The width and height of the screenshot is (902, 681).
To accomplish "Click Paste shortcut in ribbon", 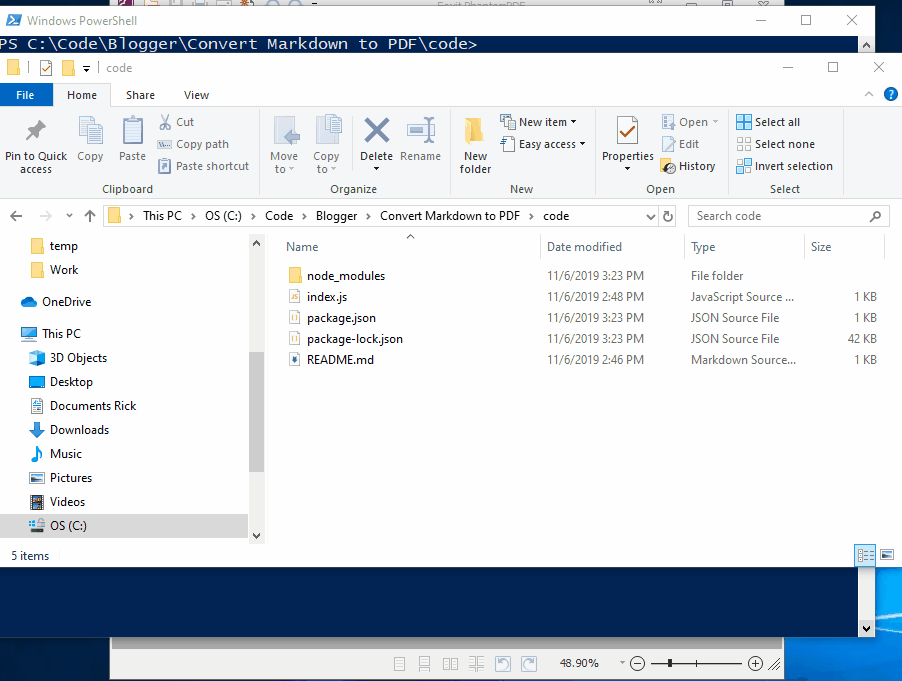I will click(x=204, y=166).
